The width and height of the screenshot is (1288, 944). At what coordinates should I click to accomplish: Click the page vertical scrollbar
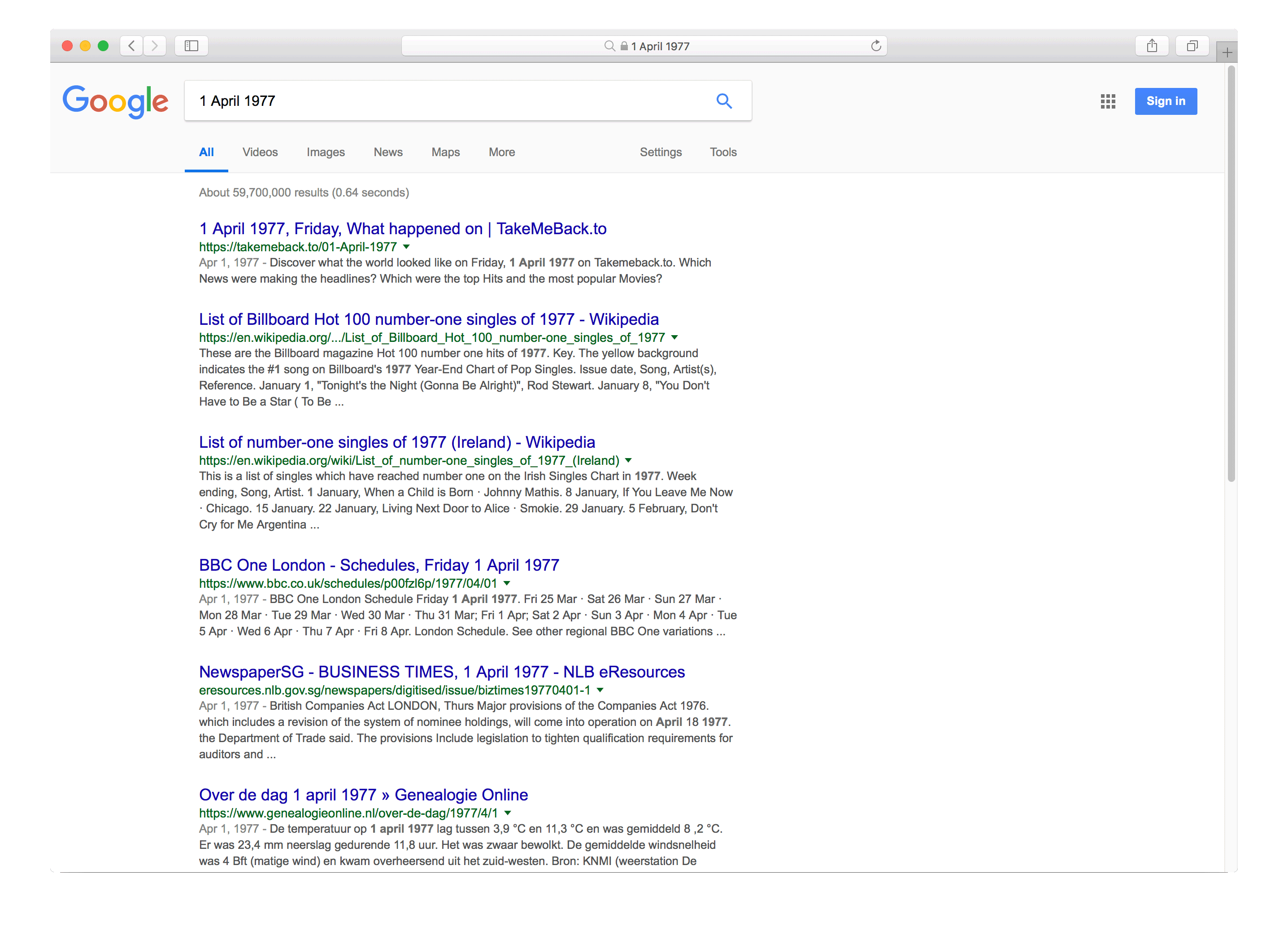tap(1231, 274)
